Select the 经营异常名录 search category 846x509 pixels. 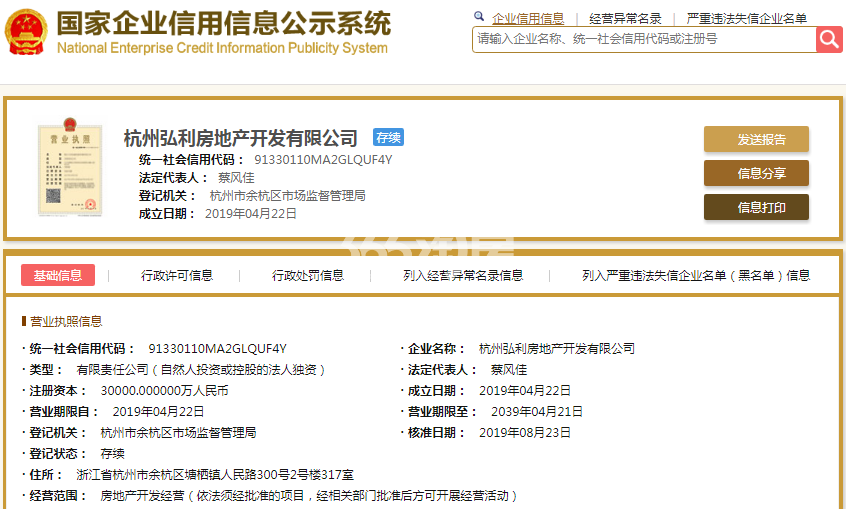[x=625, y=18]
